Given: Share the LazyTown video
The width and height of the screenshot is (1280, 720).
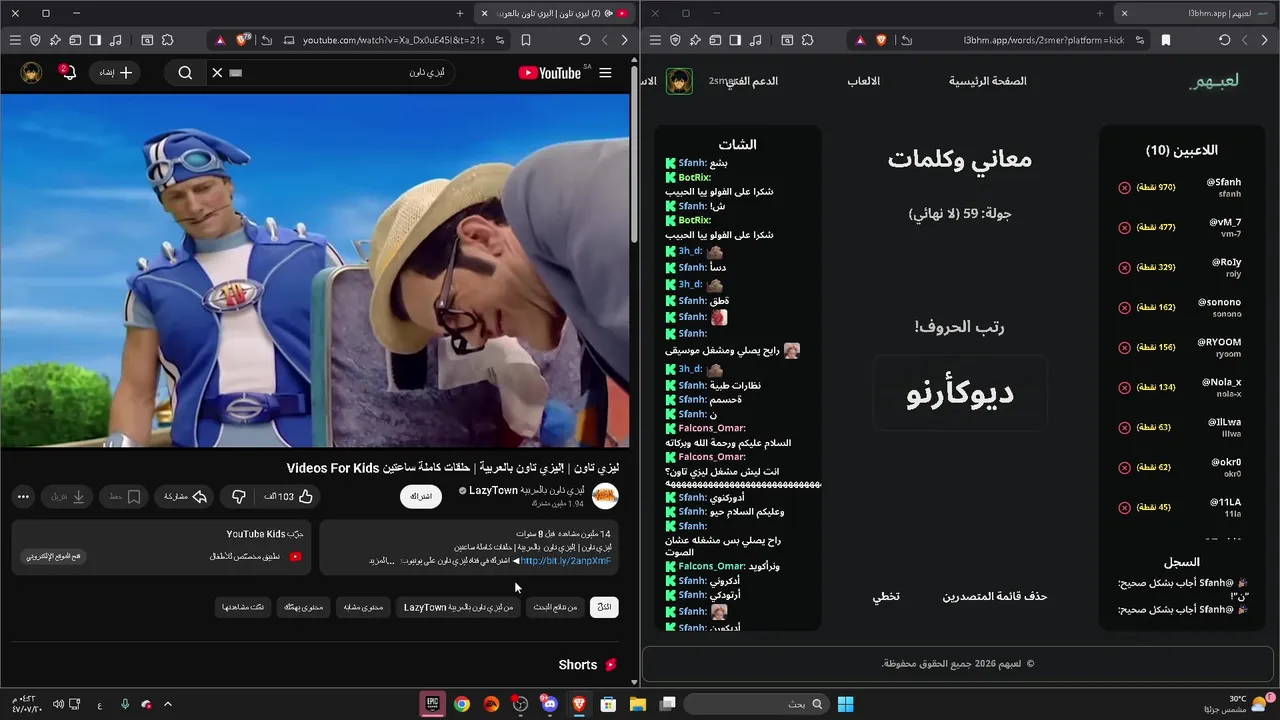Looking at the screenshot, I should click(185, 496).
